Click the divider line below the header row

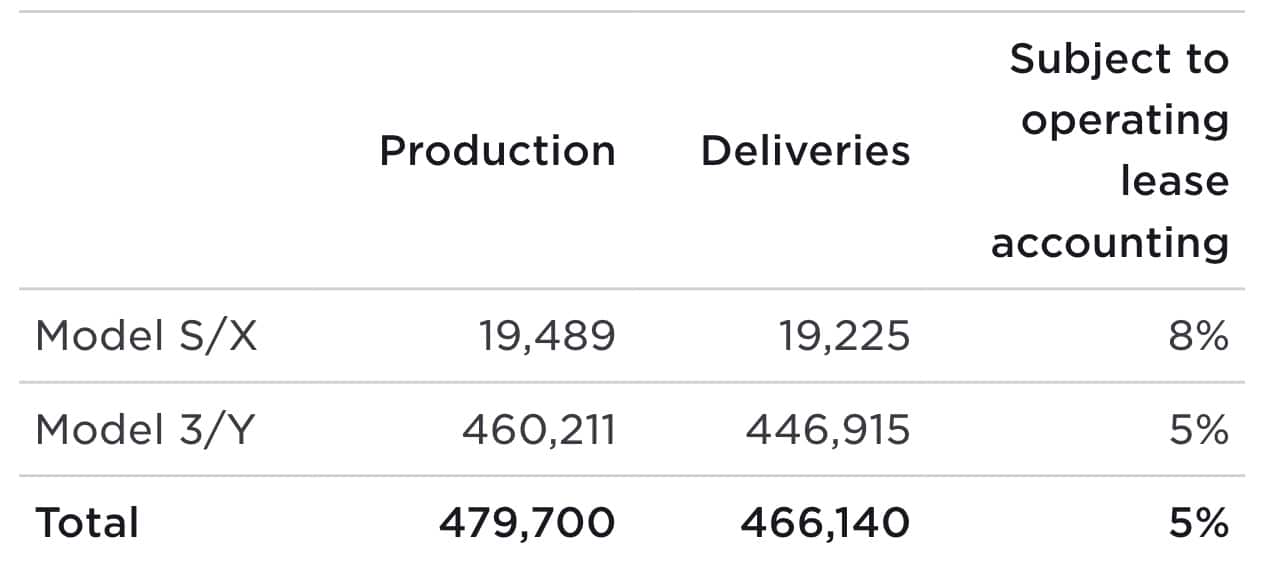631,290
